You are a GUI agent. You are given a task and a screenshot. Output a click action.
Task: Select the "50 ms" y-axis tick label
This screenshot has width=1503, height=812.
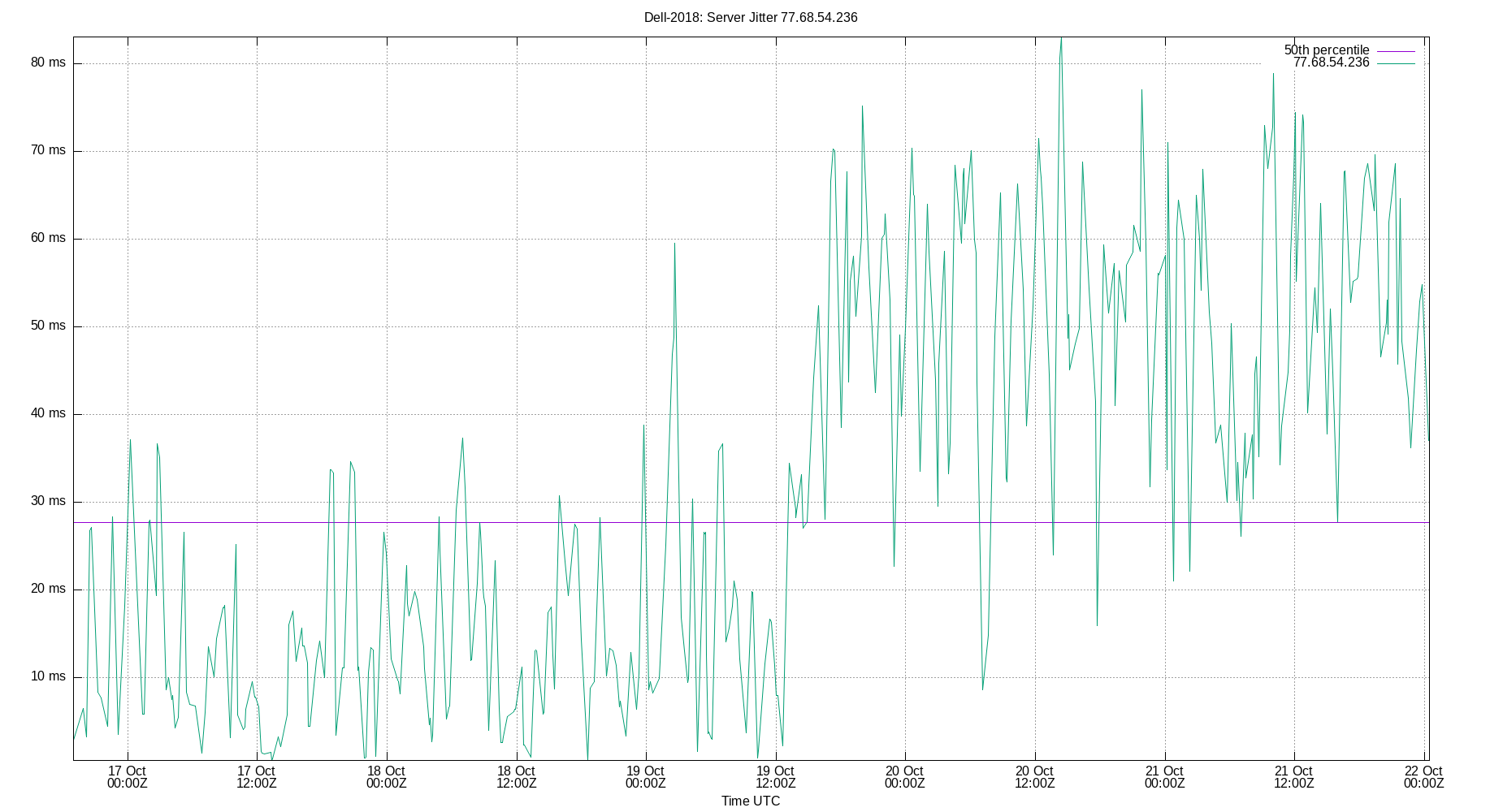[x=48, y=326]
